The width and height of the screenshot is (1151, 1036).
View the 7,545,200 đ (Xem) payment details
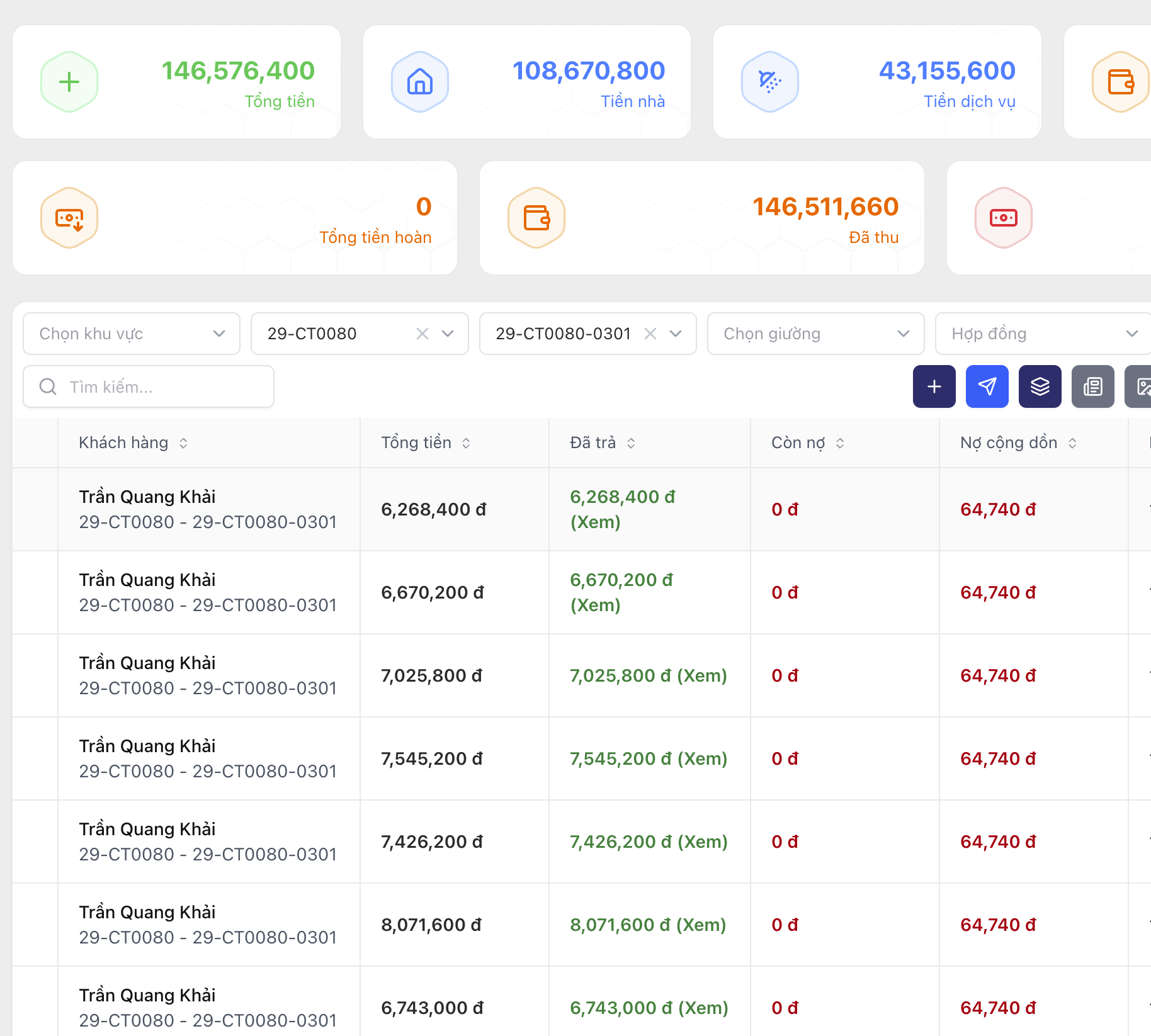[x=648, y=758]
